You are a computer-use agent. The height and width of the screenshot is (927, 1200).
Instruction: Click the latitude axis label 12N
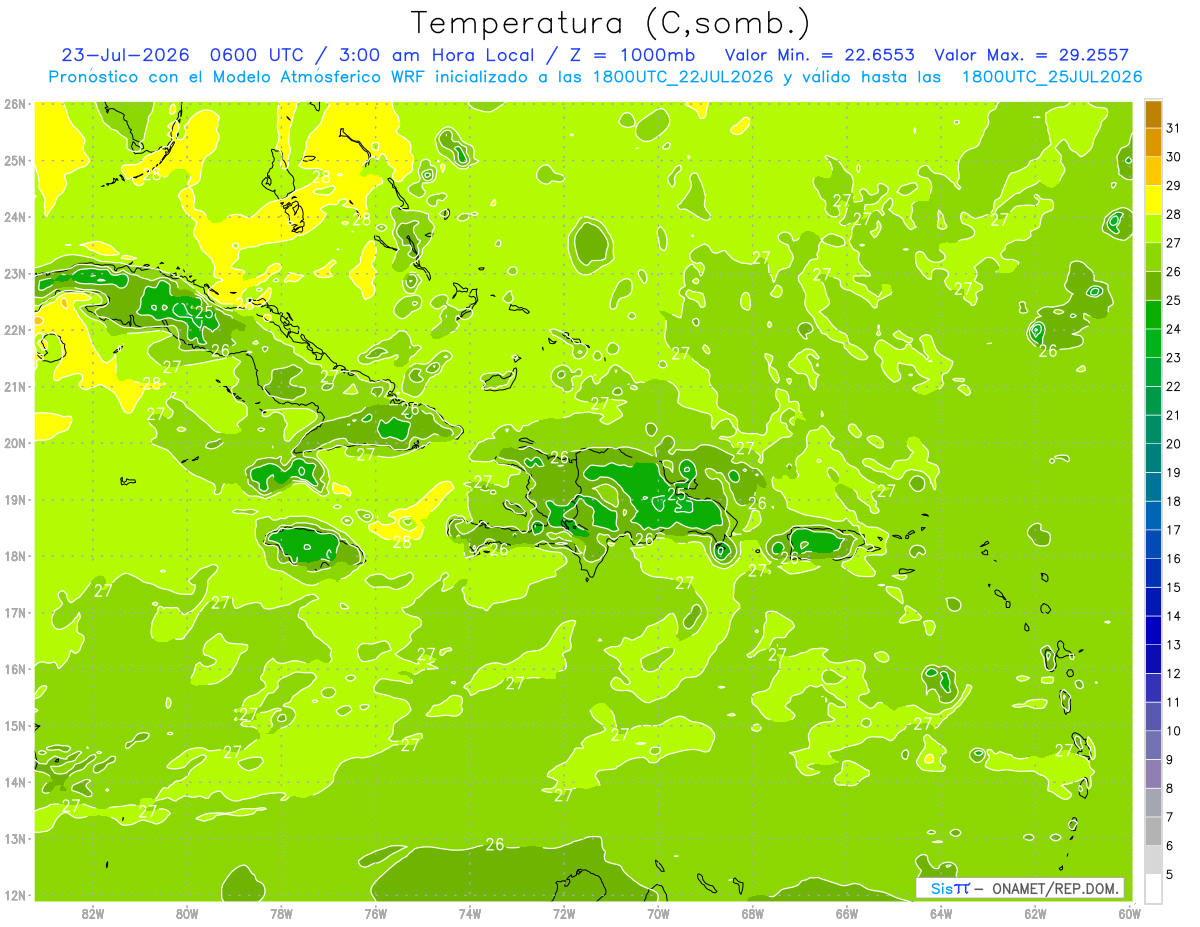[15, 895]
